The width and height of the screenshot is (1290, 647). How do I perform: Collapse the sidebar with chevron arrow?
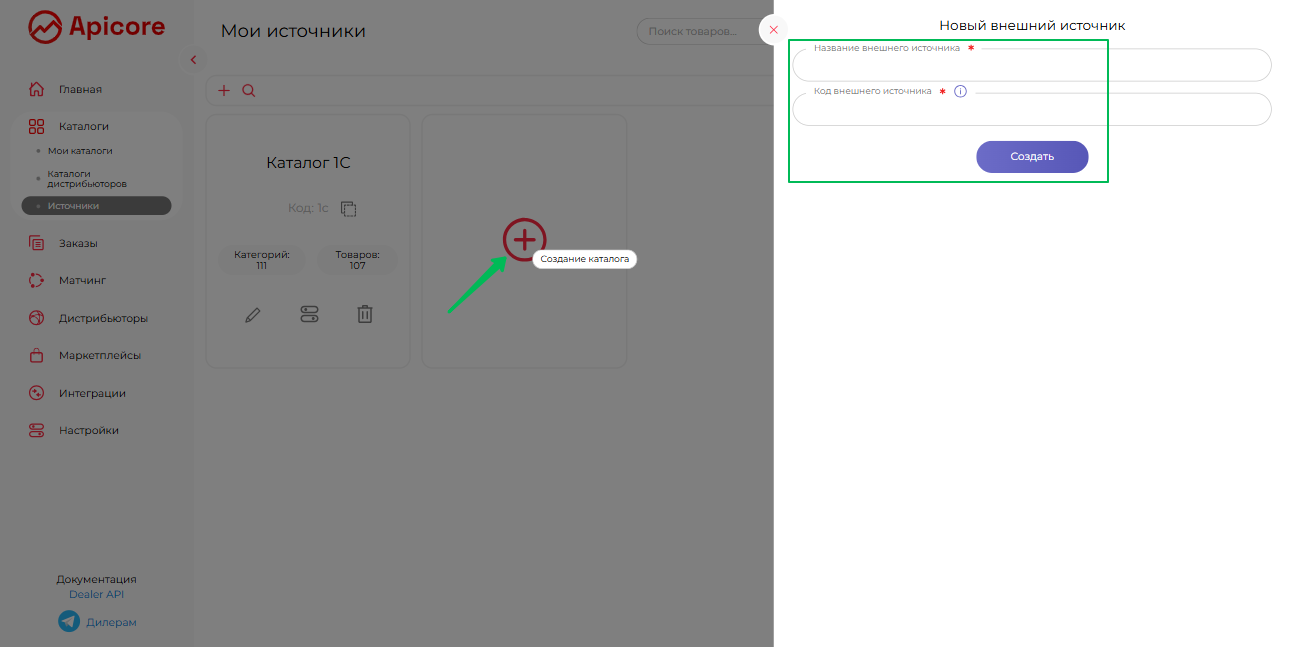pyautogui.click(x=193, y=60)
